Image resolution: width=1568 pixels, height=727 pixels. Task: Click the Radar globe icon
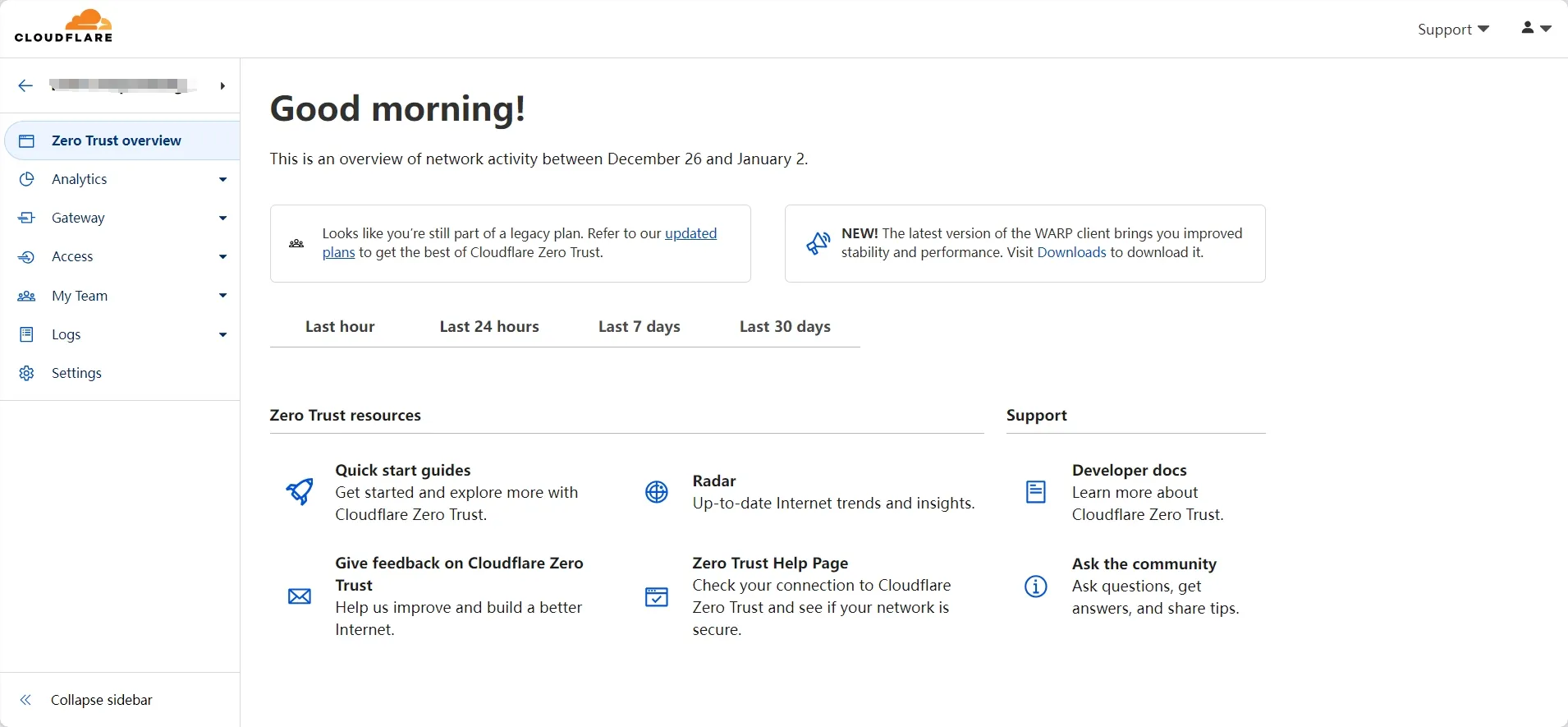click(657, 492)
